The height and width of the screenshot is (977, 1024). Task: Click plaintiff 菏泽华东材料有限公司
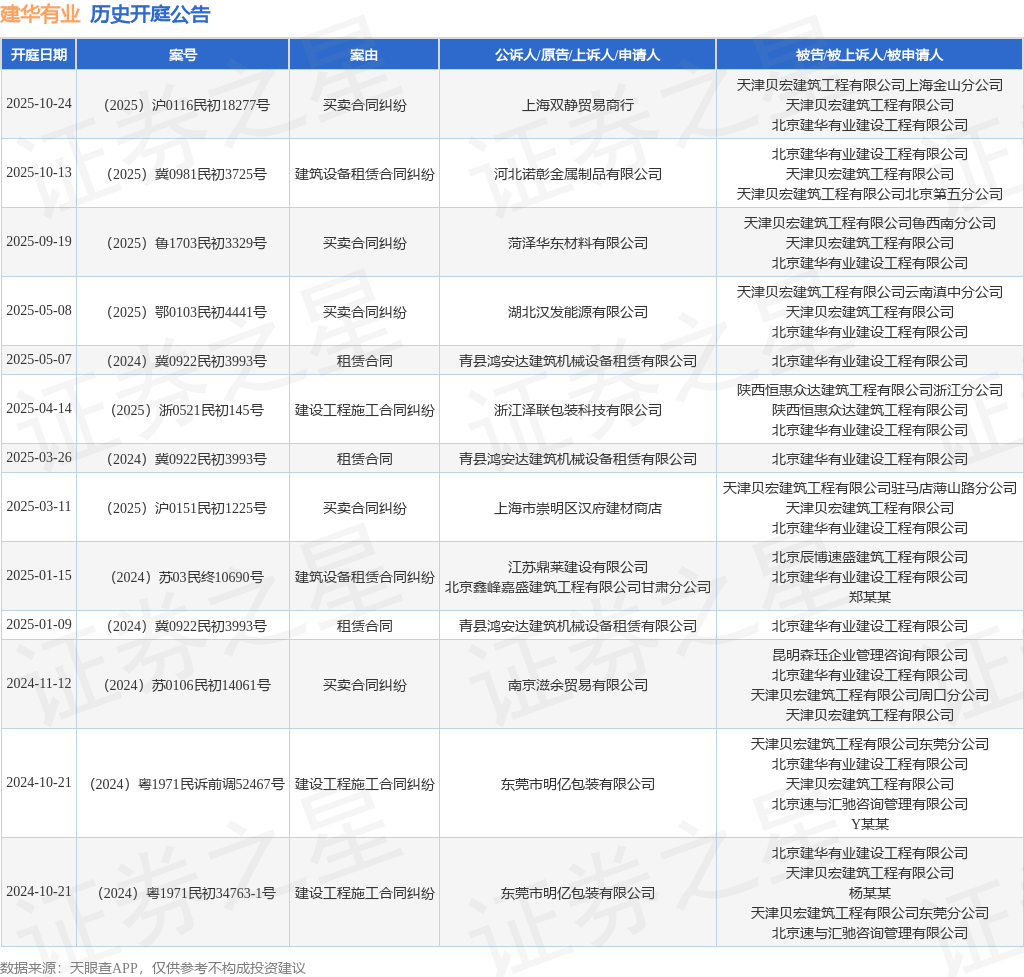click(x=577, y=243)
